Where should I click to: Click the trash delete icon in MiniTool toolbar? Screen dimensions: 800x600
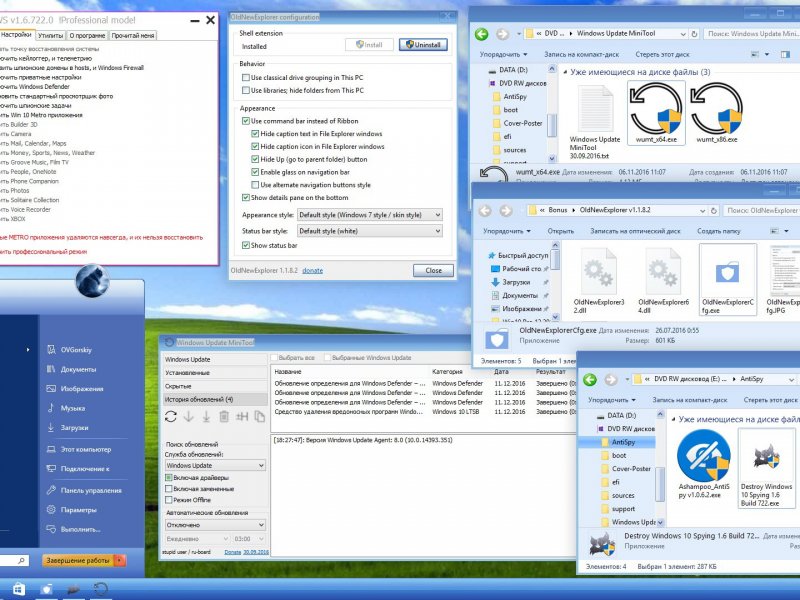point(224,416)
